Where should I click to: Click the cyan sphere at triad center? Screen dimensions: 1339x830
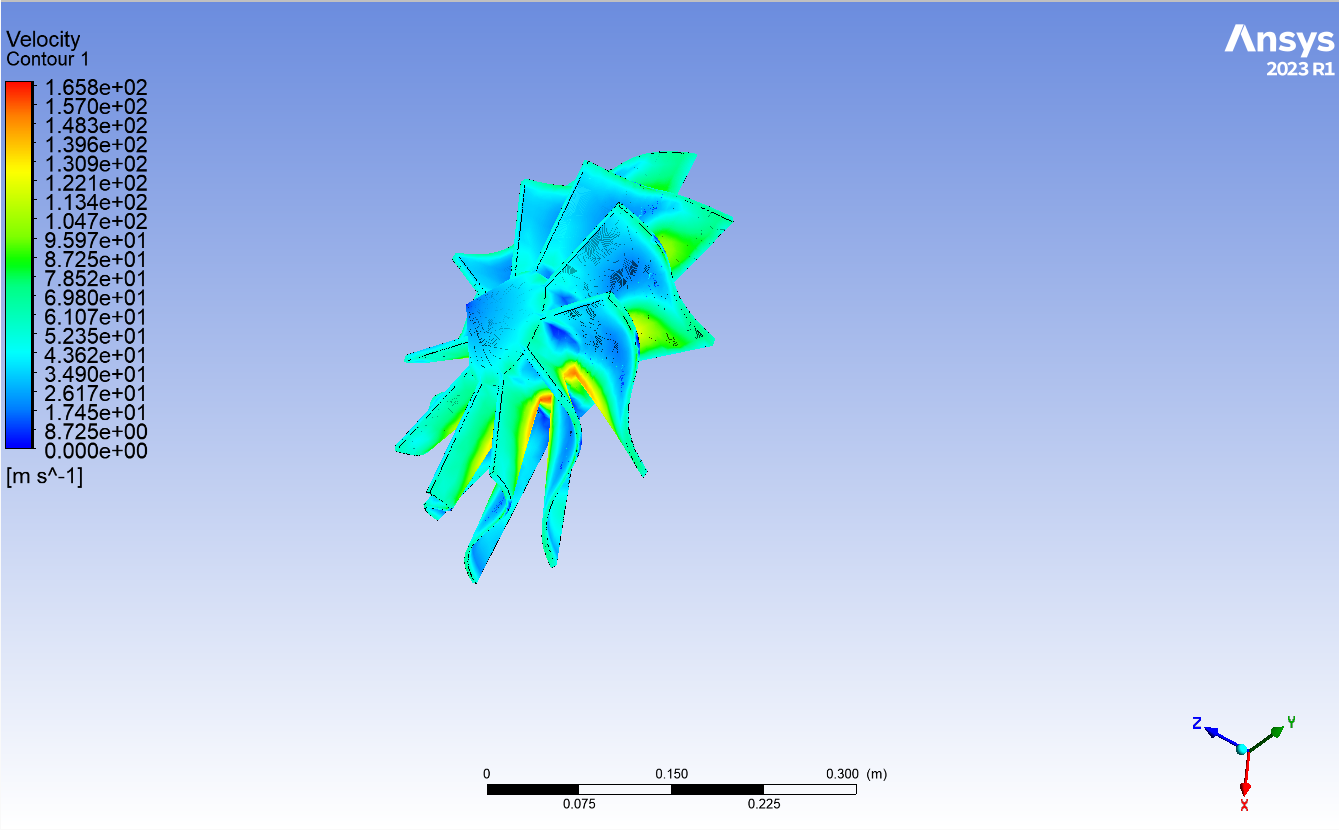pyautogui.click(x=1242, y=748)
